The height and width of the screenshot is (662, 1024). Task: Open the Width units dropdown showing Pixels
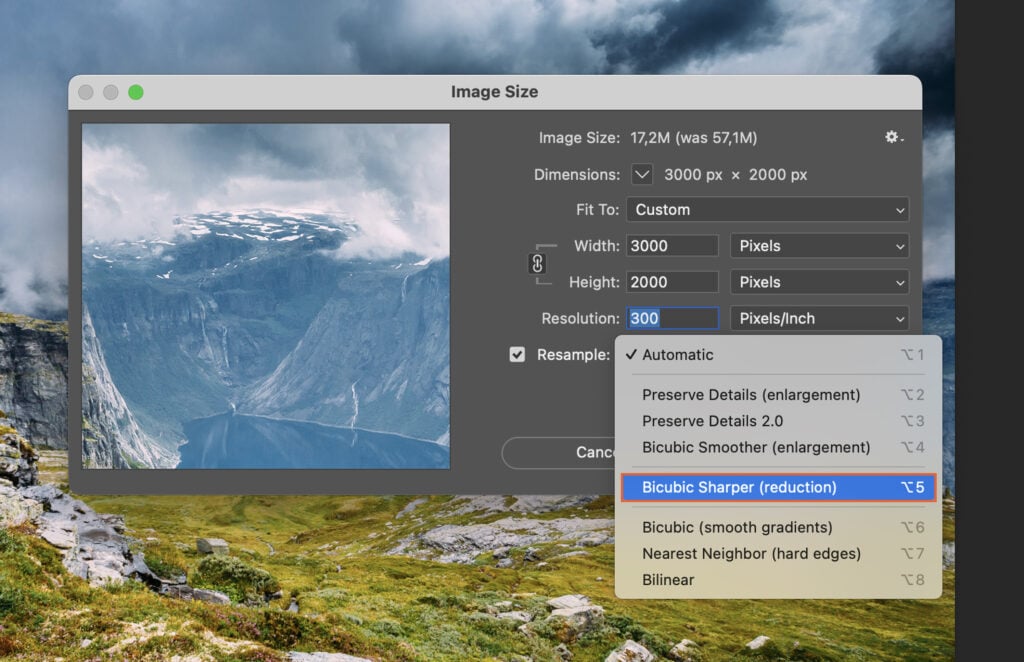pos(819,245)
